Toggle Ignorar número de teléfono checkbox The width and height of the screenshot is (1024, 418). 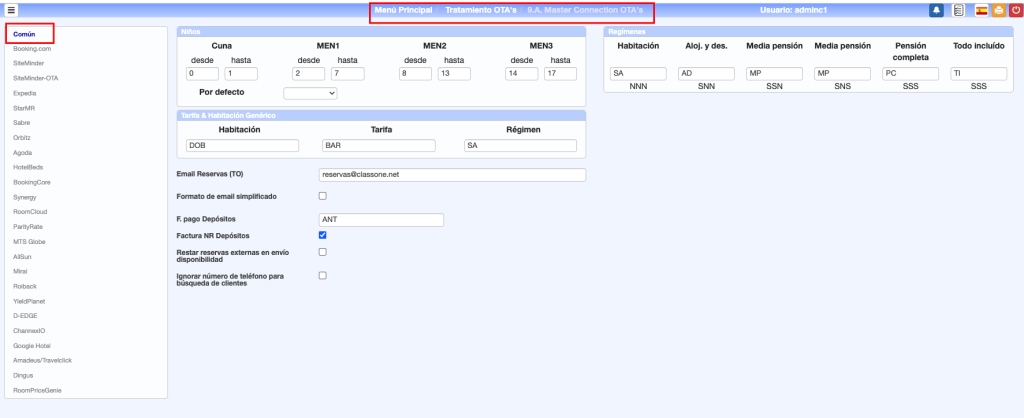pyautogui.click(x=322, y=275)
